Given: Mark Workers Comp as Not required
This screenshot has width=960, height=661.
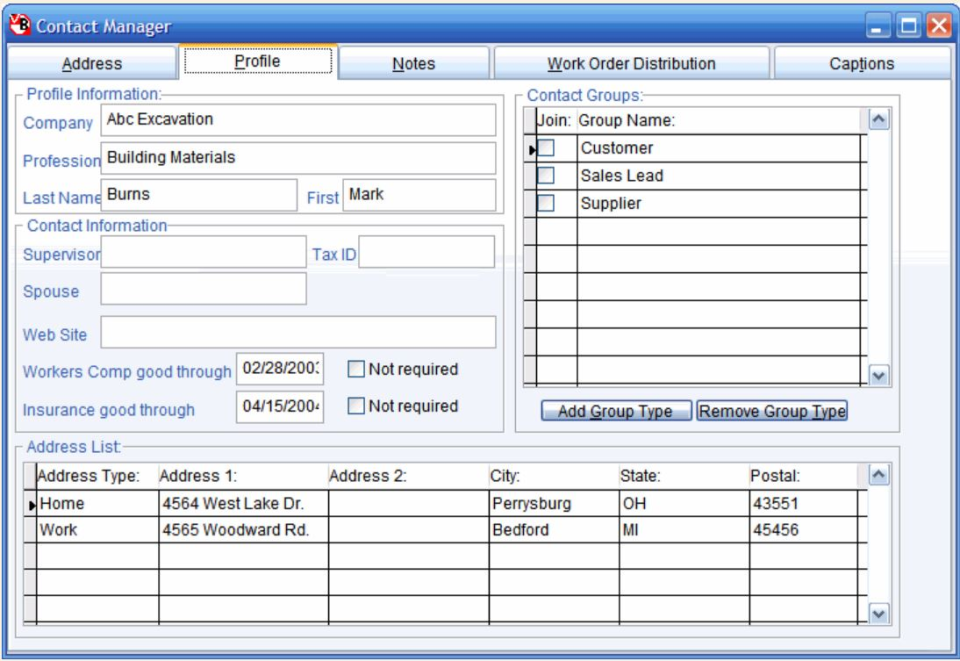Looking at the screenshot, I should pos(355,369).
